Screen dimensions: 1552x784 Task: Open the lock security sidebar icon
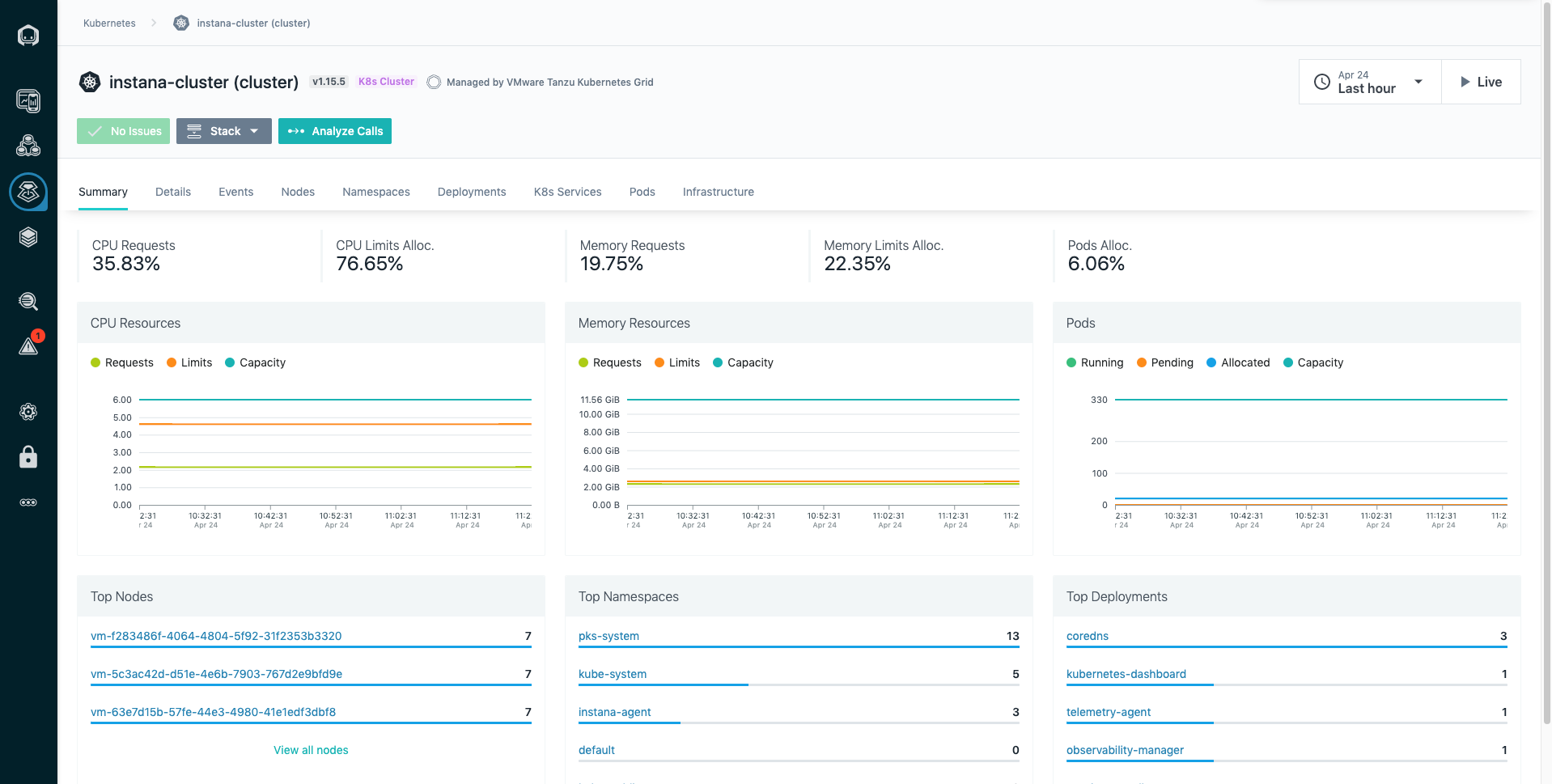28,457
